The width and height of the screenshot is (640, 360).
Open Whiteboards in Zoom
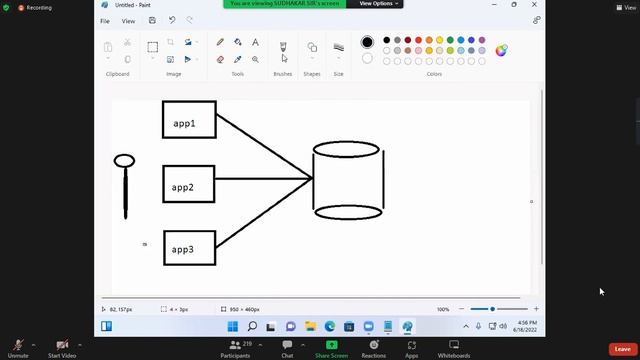[x=454, y=349]
